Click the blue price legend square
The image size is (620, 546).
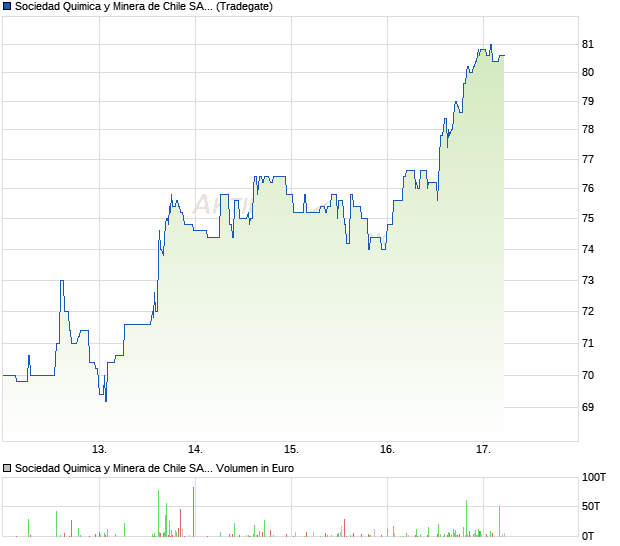7,6
